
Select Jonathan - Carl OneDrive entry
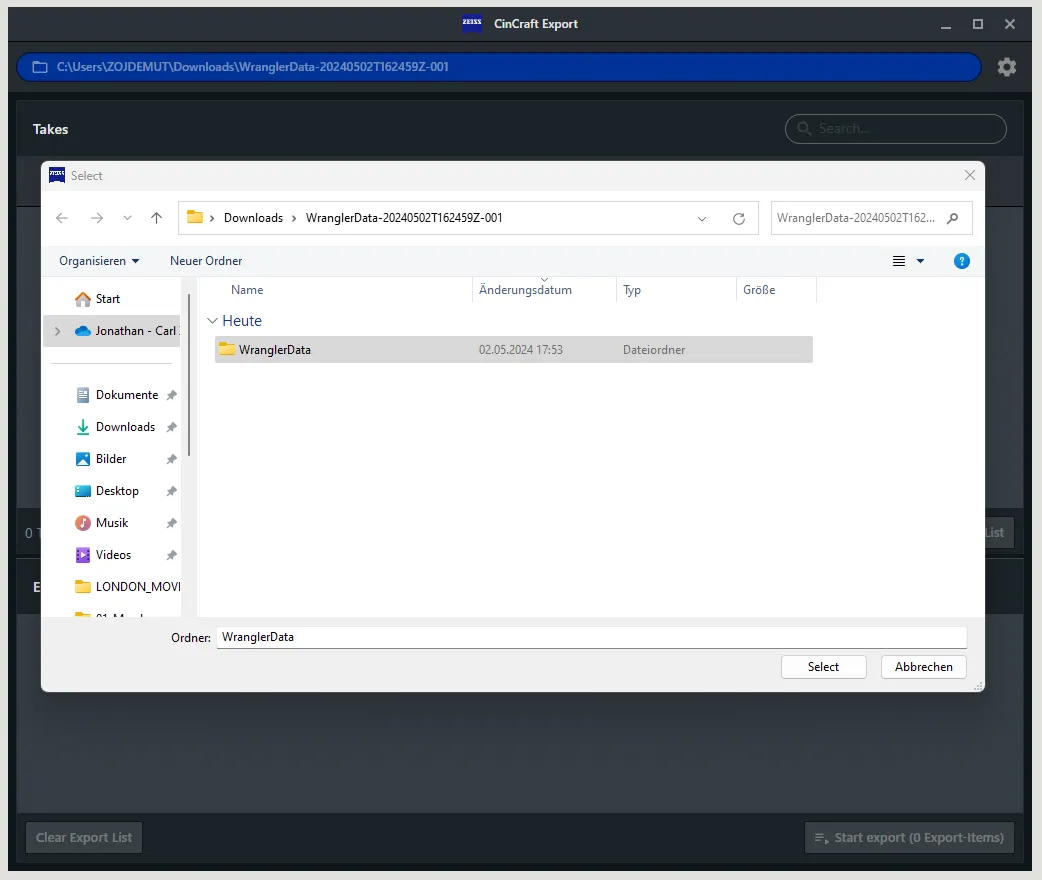tap(126, 331)
